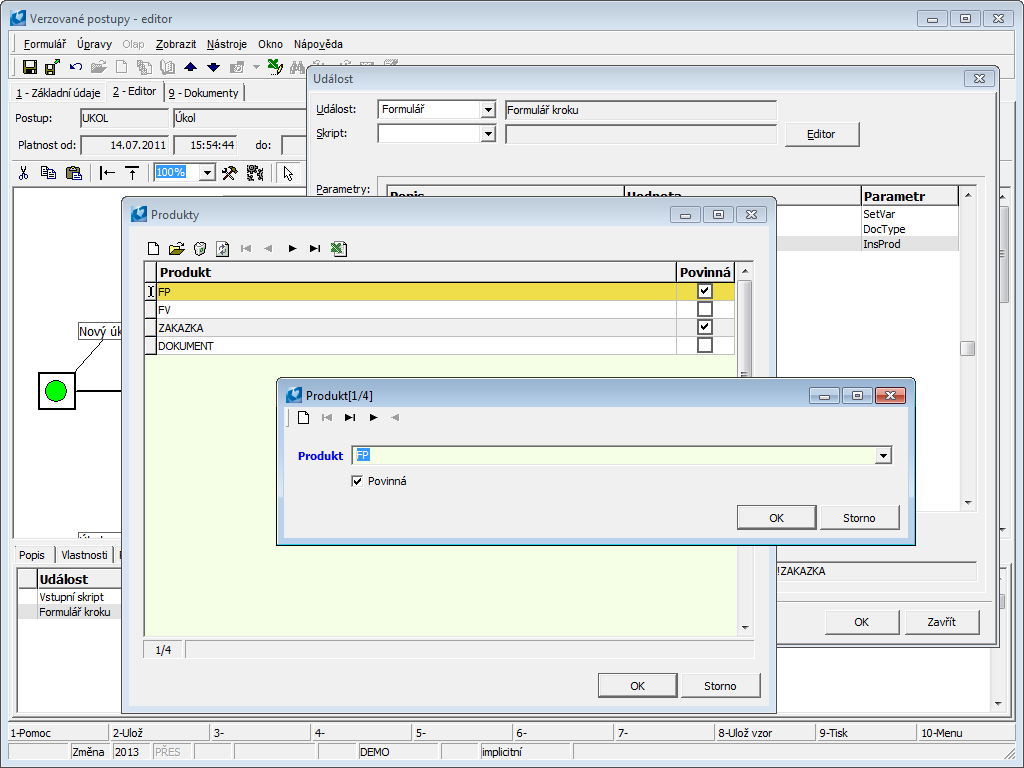Screen dimensions: 1024x768
Task: Open the Formulář menu
Action: tap(45, 44)
